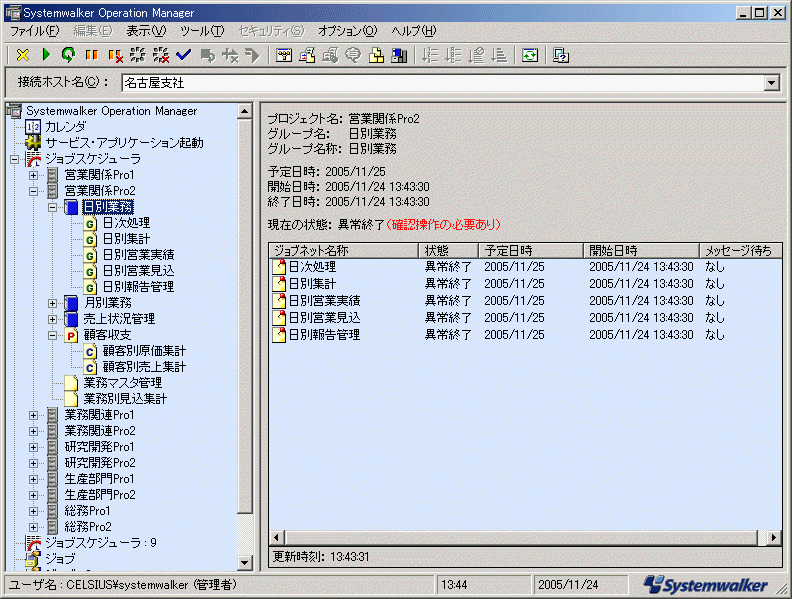Screen dimensions: 792x599
Task: Expand the 月別業務 group node
Action: pos(53,304)
